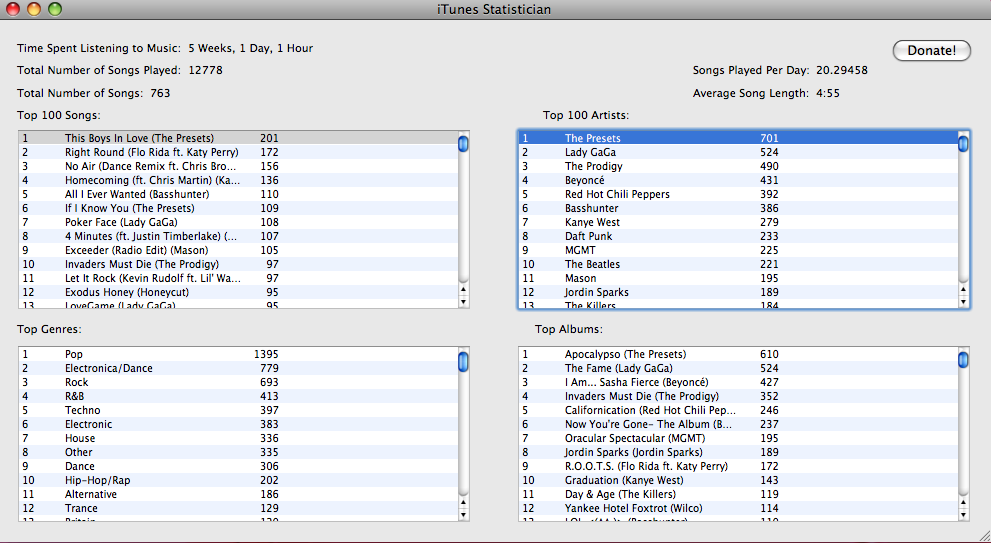This screenshot has height=543, width=991.
Task: Select album R.O.O.T.S. (Flo Rida)
Action: pos(738,466)
